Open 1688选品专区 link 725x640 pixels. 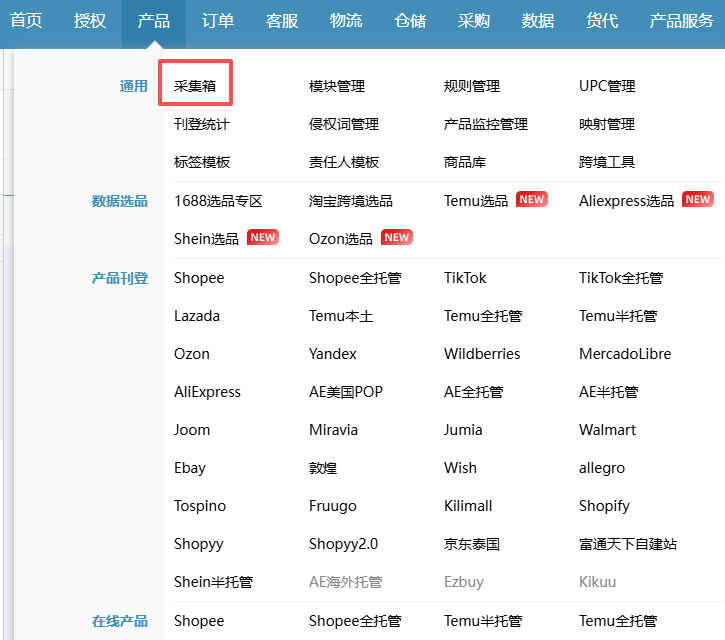(218, 200)
